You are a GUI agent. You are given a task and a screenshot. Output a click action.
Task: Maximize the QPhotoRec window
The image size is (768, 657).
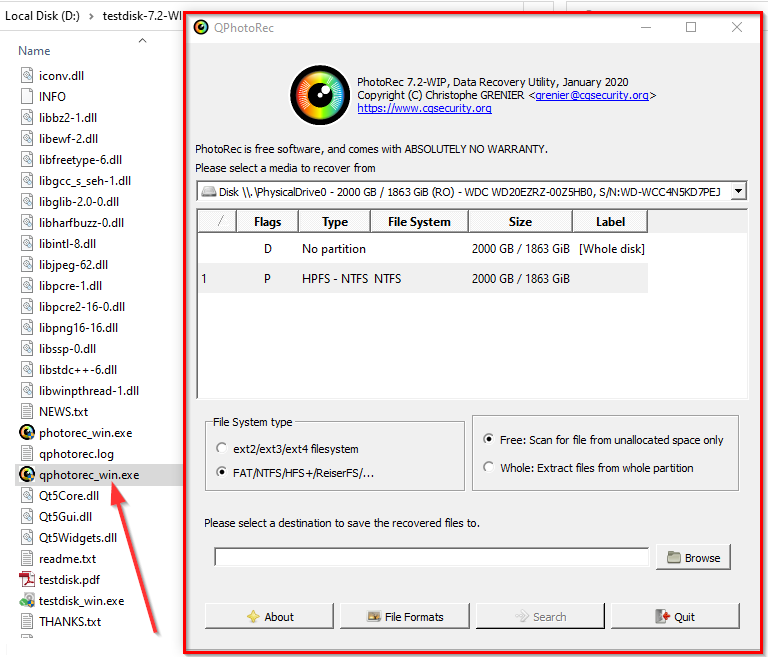691,27
